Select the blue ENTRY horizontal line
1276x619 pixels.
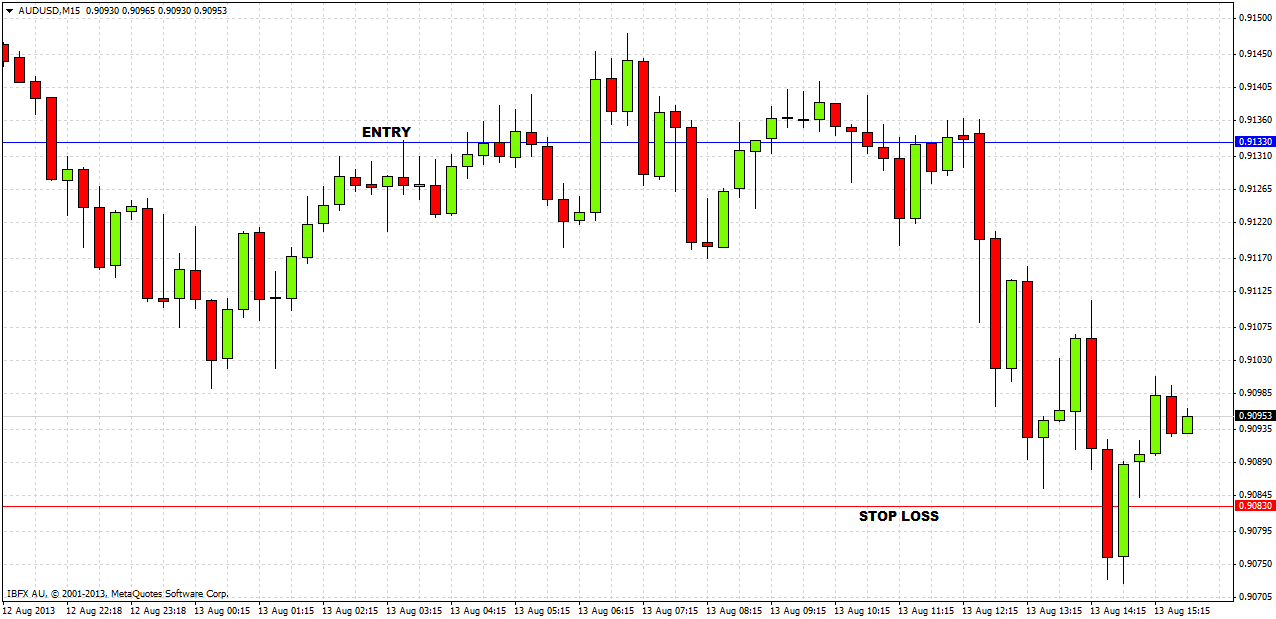click(x=600, y=141)
